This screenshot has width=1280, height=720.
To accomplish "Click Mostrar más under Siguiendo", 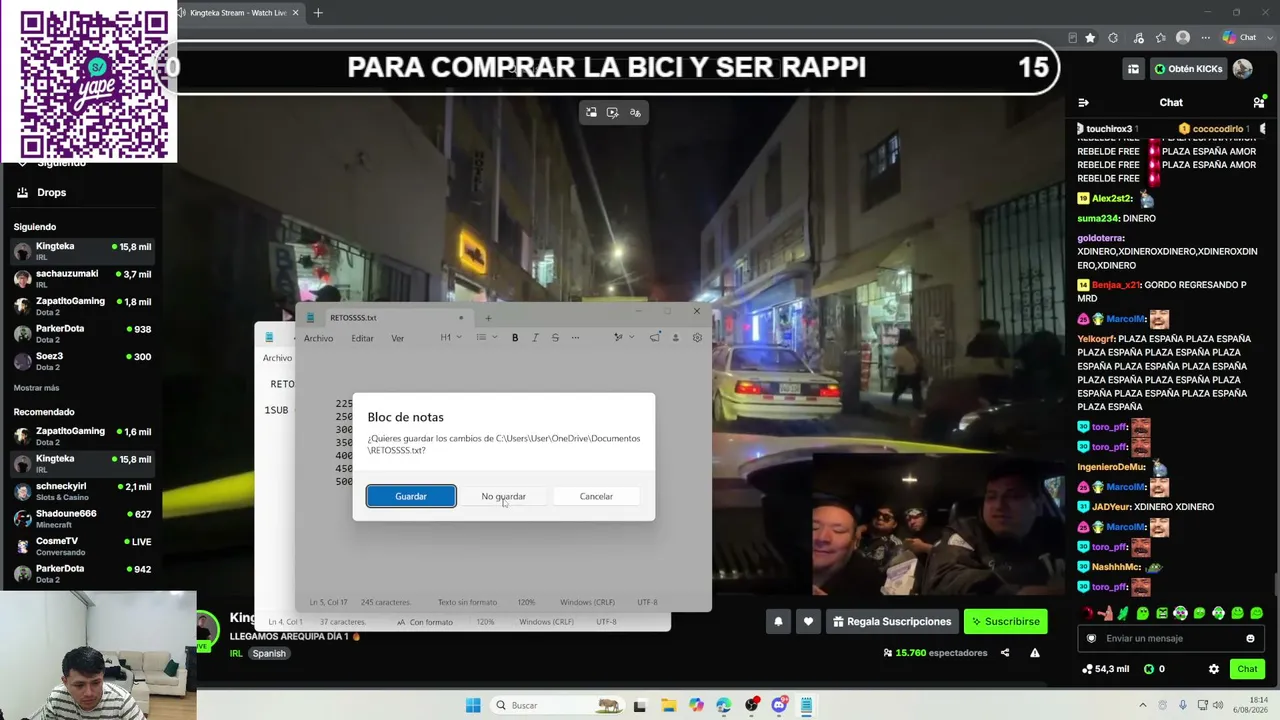I will [x=36, y=388].
